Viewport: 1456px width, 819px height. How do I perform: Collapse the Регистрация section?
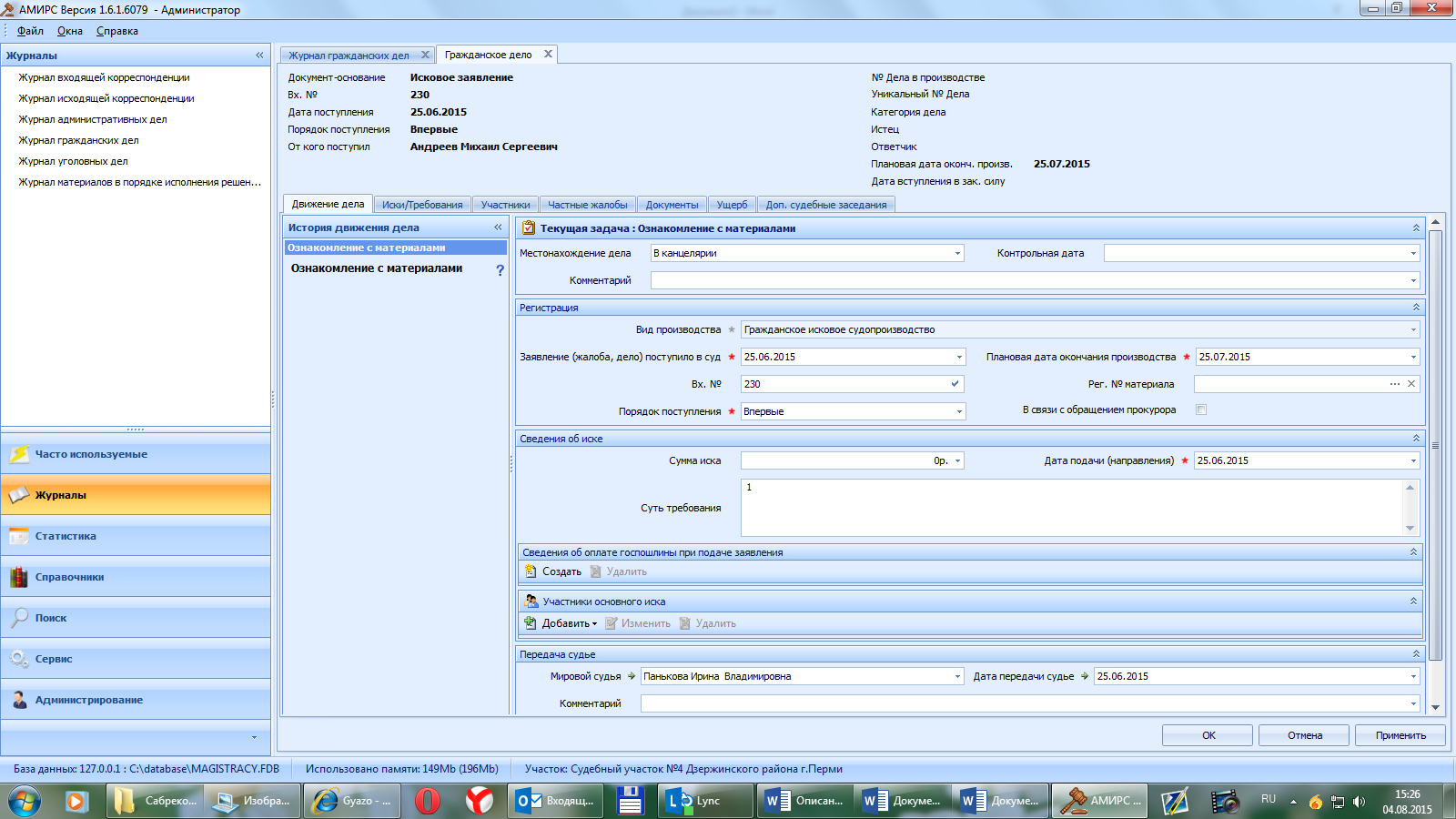pos(1416,308)
